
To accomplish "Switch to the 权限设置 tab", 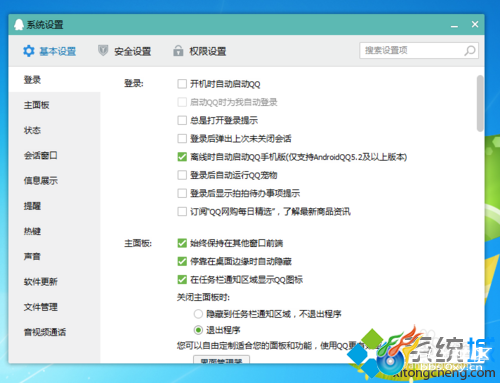I will (x=200, y=51).
